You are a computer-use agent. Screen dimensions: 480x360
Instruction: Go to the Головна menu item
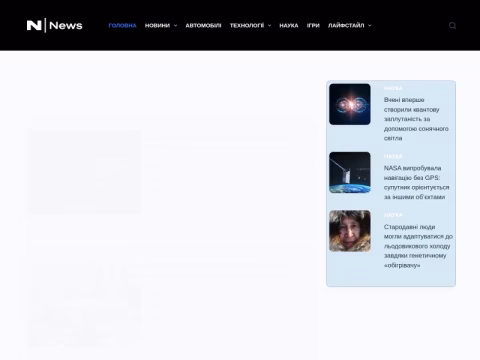[x=122, y=25]
